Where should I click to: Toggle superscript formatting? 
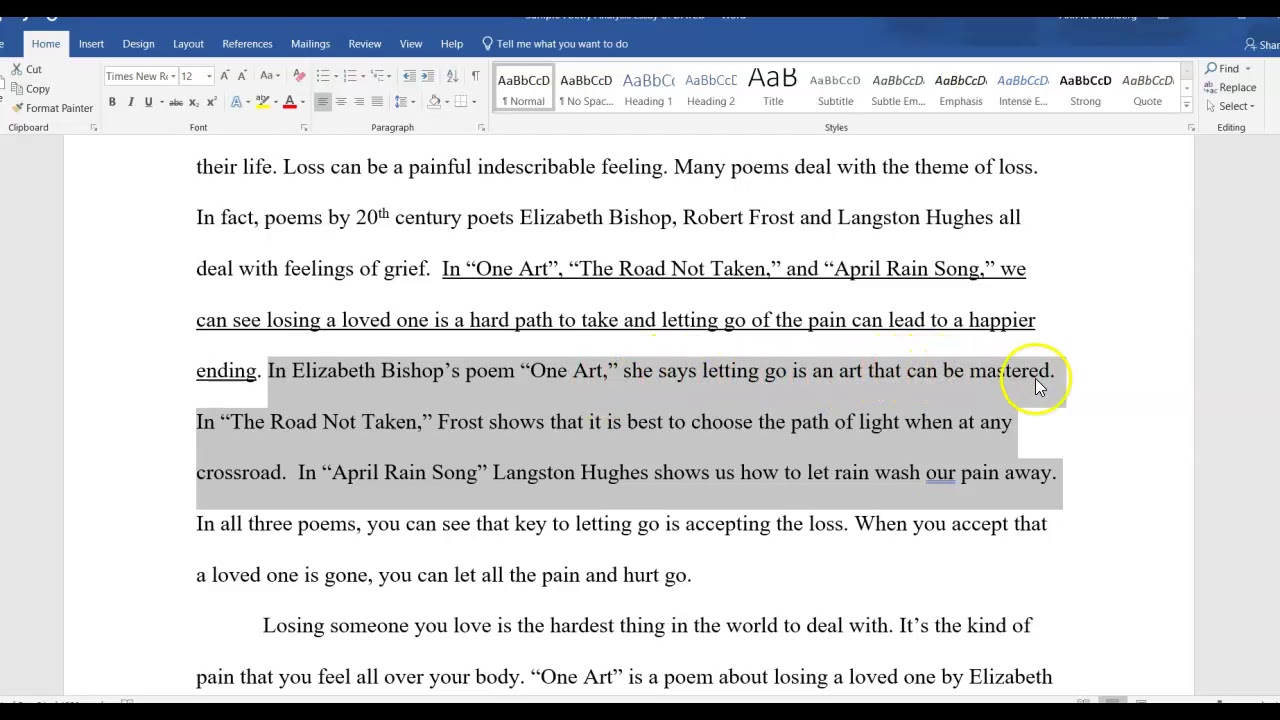tap(212, 102)
